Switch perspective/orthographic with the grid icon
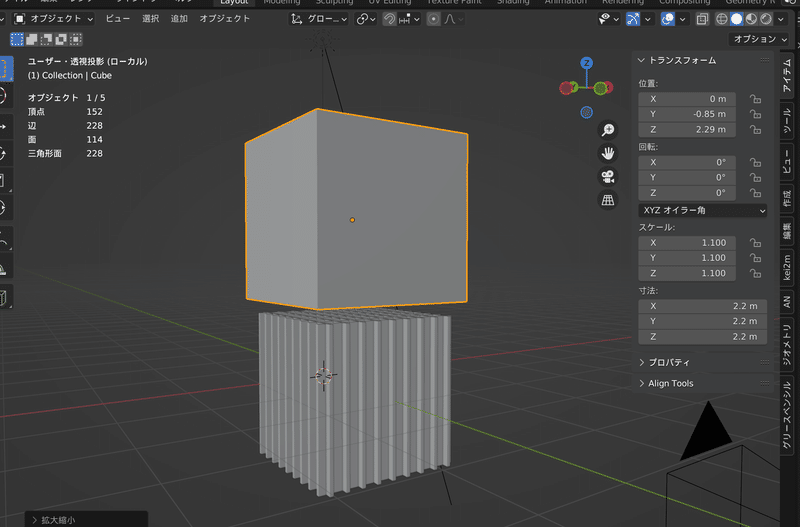 point(608,200)
